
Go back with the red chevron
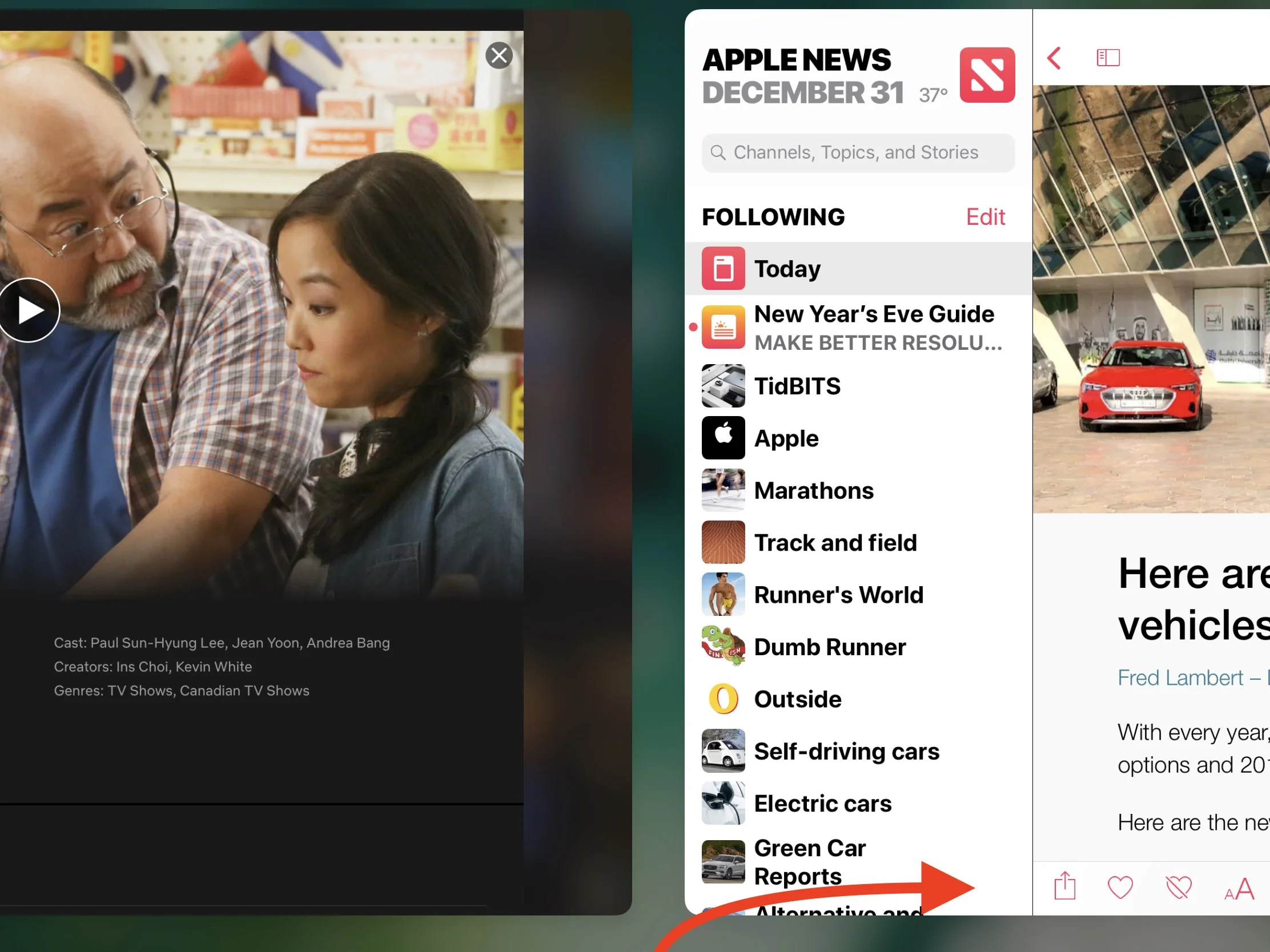pos(1054,58)
